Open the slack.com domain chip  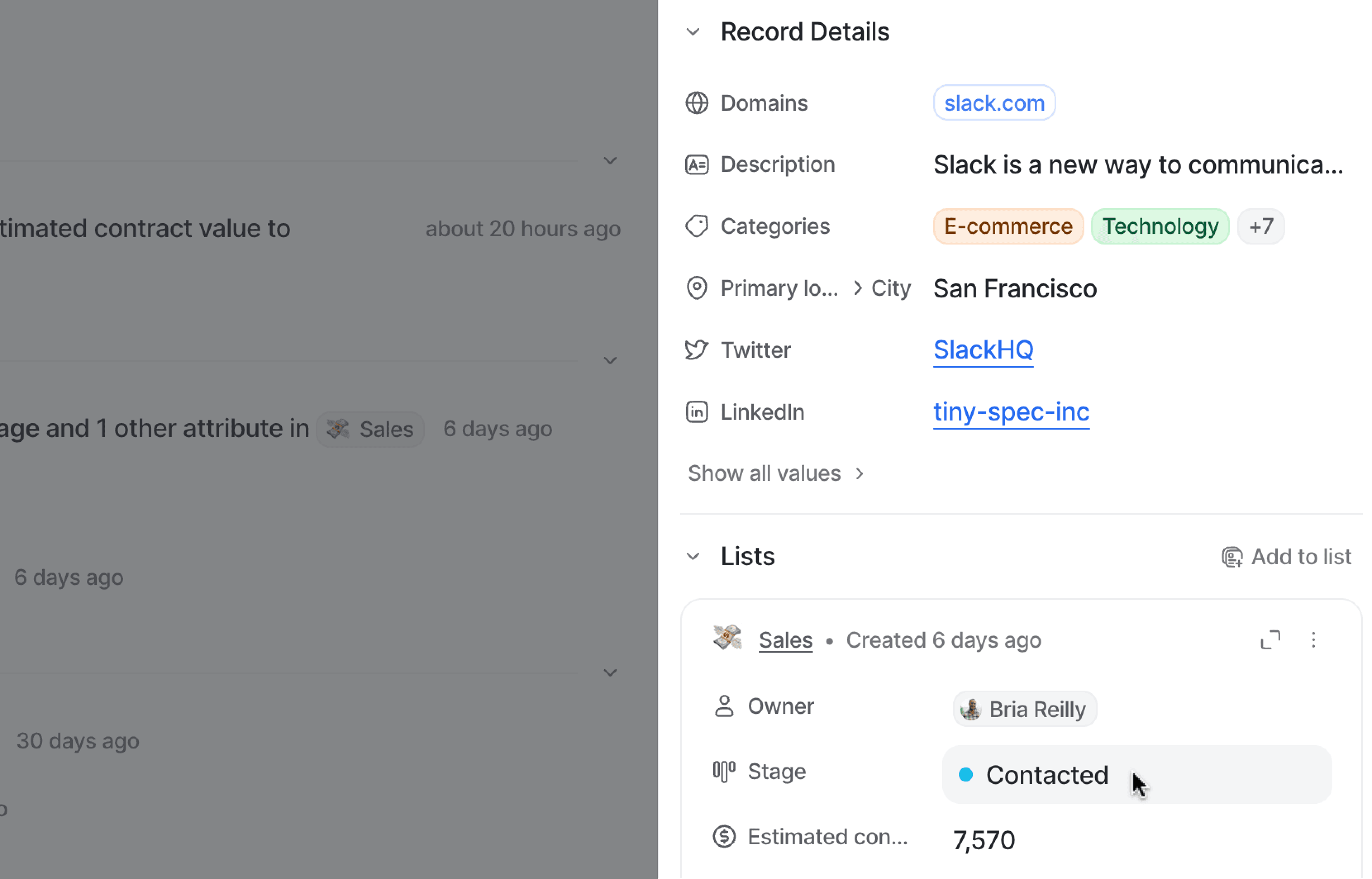[994, 103]
